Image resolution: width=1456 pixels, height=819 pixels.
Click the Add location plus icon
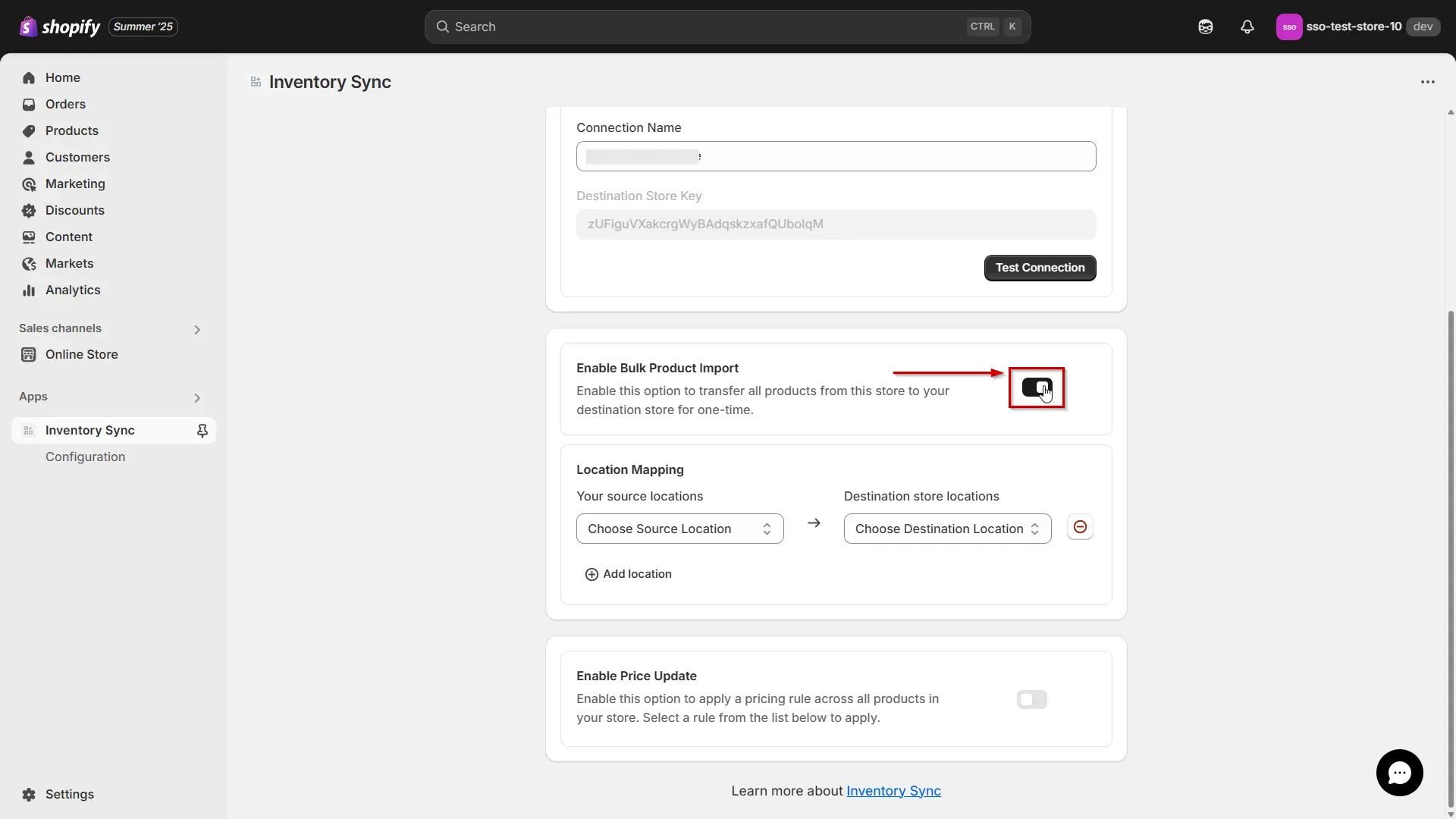coord(591,574)
